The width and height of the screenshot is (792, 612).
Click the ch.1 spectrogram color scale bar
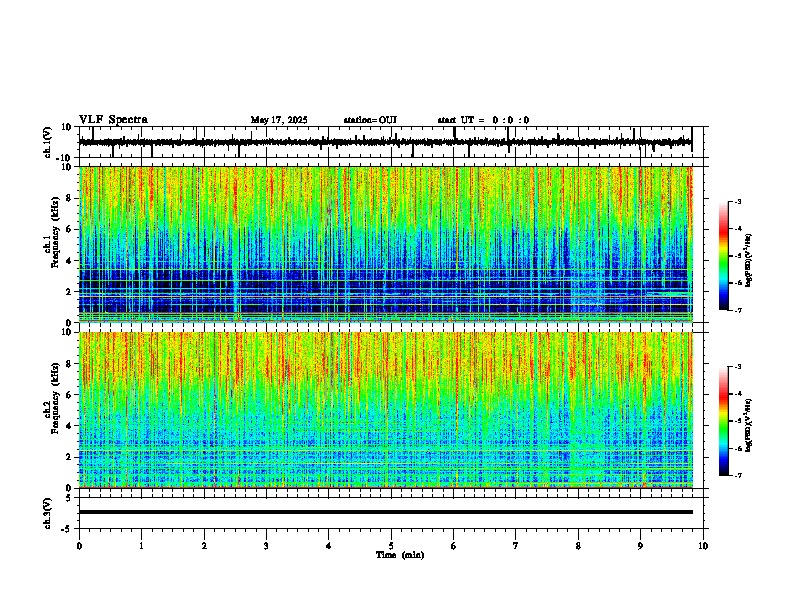click(x=724, y=256)
